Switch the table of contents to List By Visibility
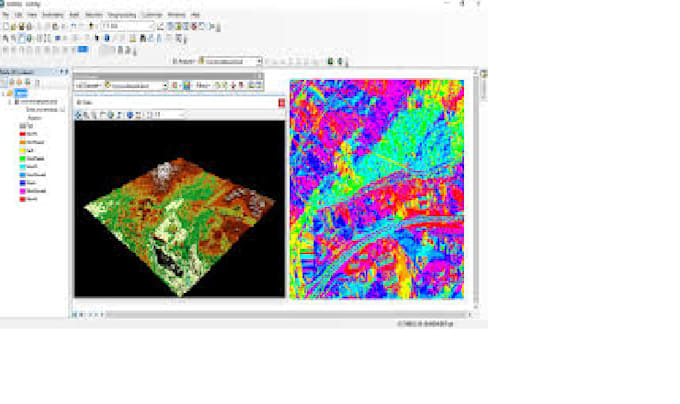The image size is (680, 404). (x=19, y=82)
